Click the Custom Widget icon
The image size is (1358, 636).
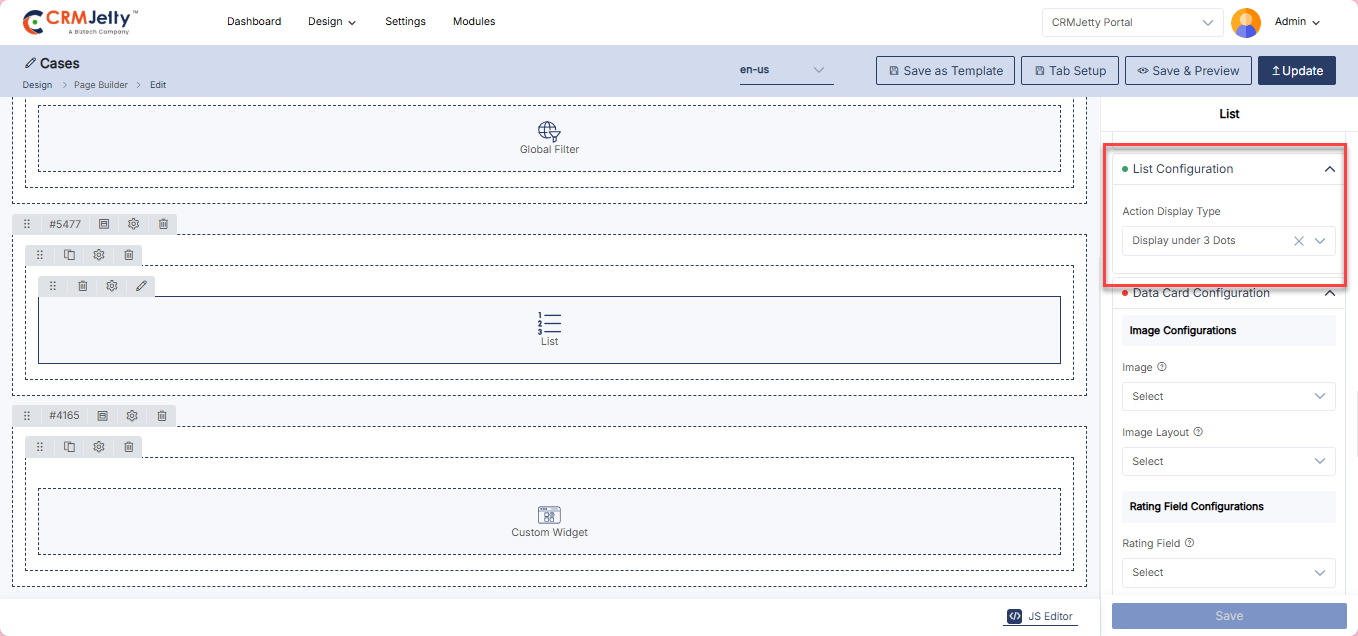549,515
